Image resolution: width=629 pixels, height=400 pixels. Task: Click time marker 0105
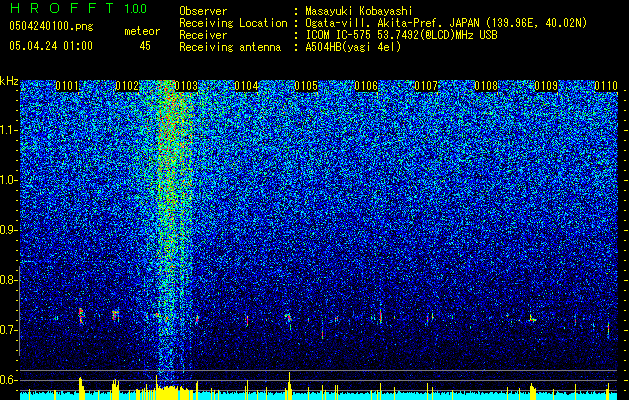(306, 86)
